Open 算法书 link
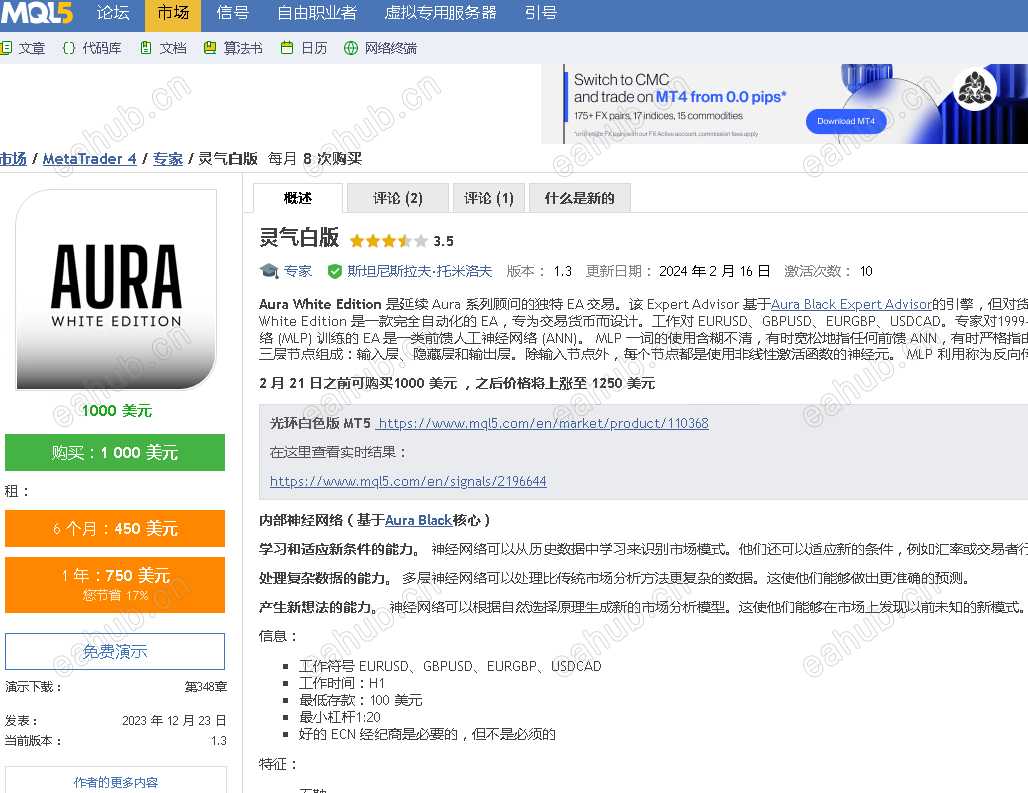This screenshot has width=1028, height=793. [x=243, y=48]
